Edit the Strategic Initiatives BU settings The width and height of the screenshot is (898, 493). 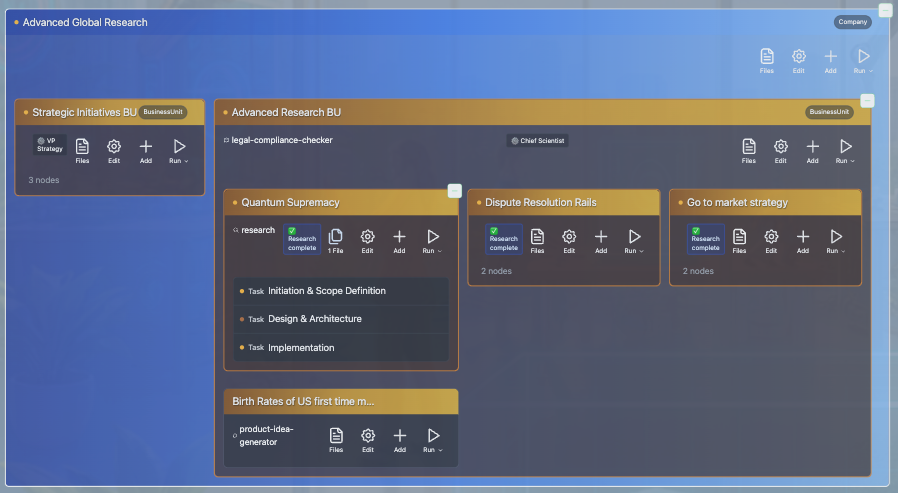[114, 151]
